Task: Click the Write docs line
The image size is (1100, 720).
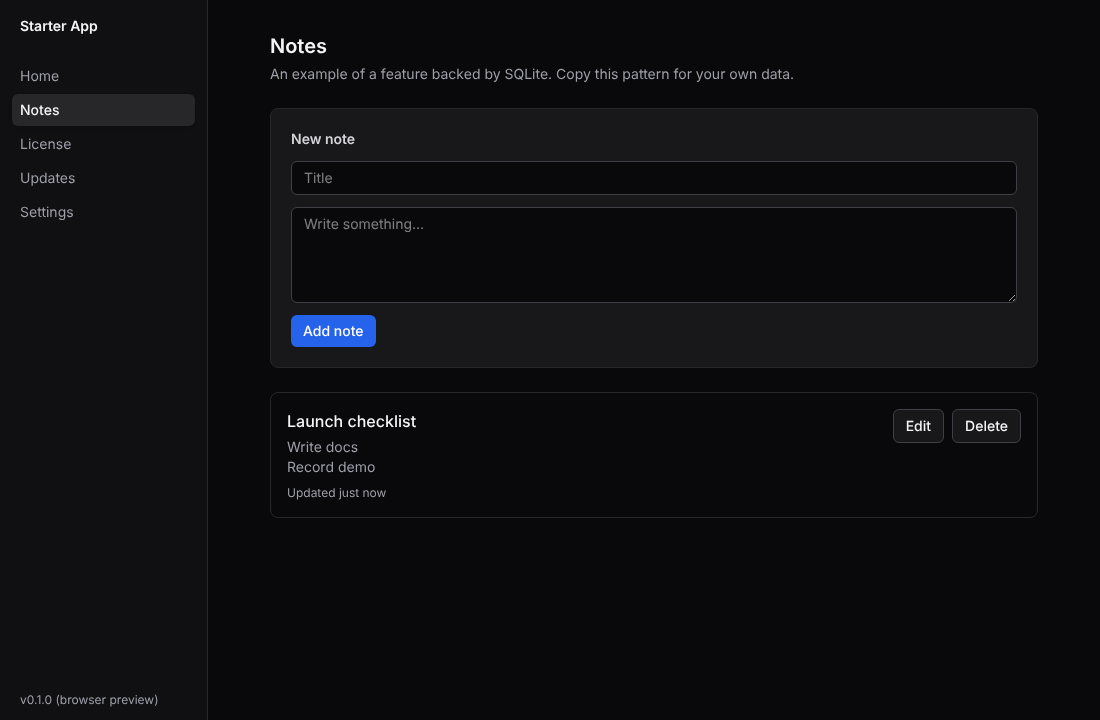Action: click(x=322, y=447)
